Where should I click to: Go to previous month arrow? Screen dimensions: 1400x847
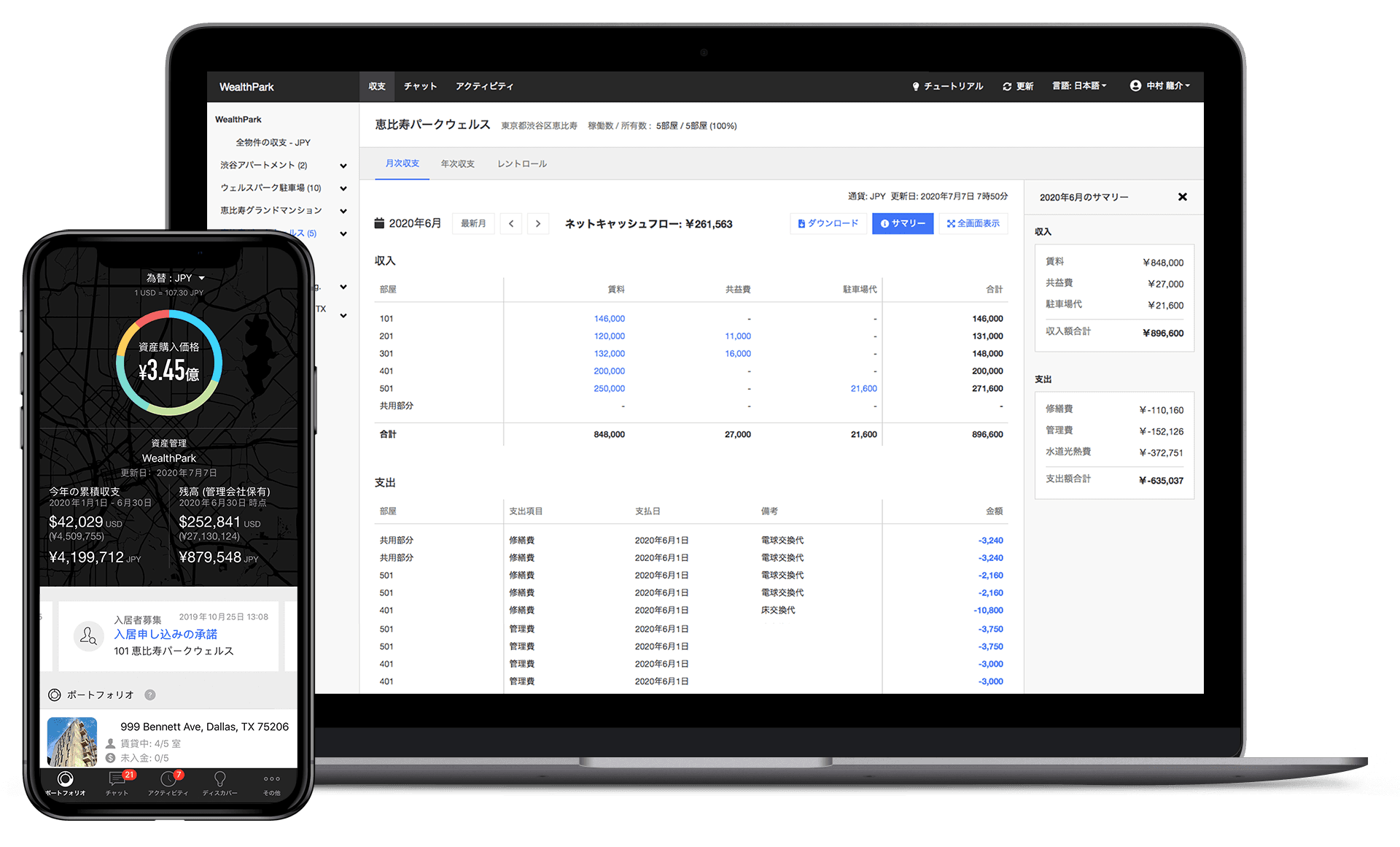click(511, 224)
